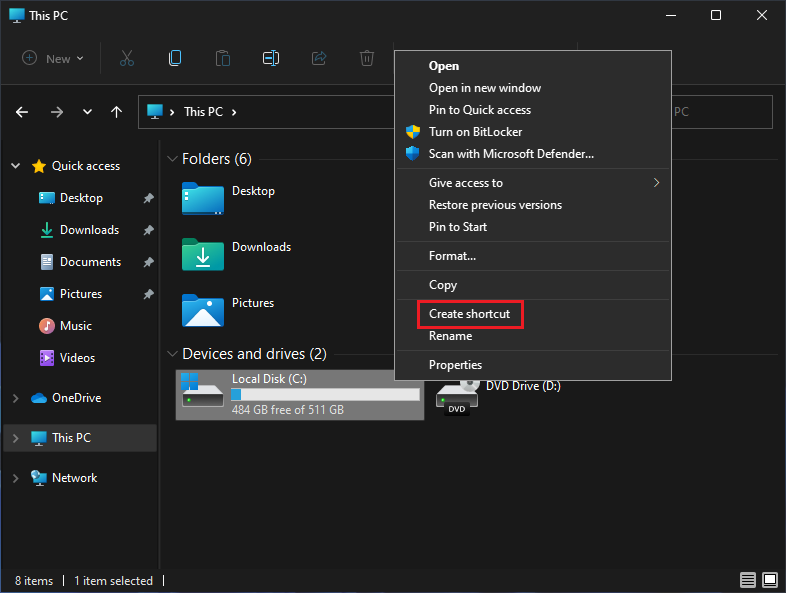Choose Restore previous versions
The image size is (786, 593).
point(533,205)
